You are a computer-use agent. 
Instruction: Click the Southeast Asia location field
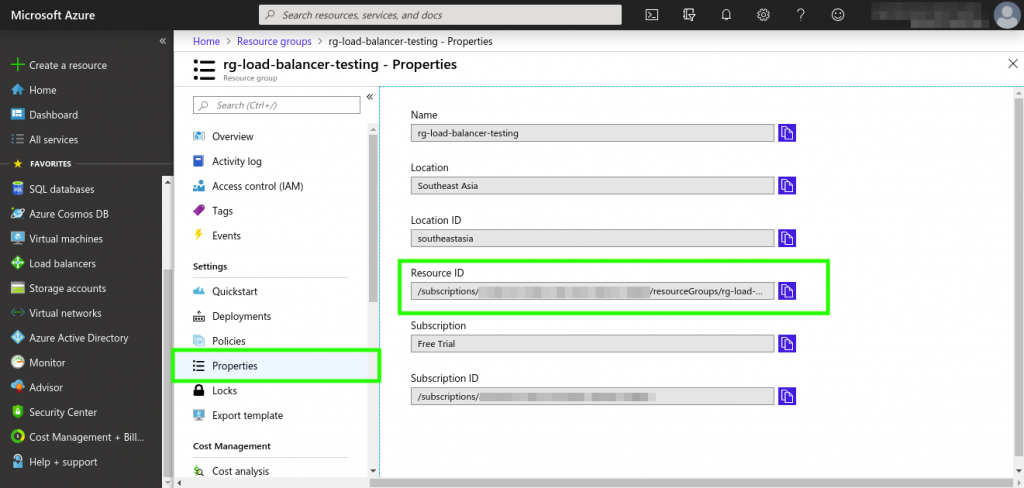(x=592, y=186)
